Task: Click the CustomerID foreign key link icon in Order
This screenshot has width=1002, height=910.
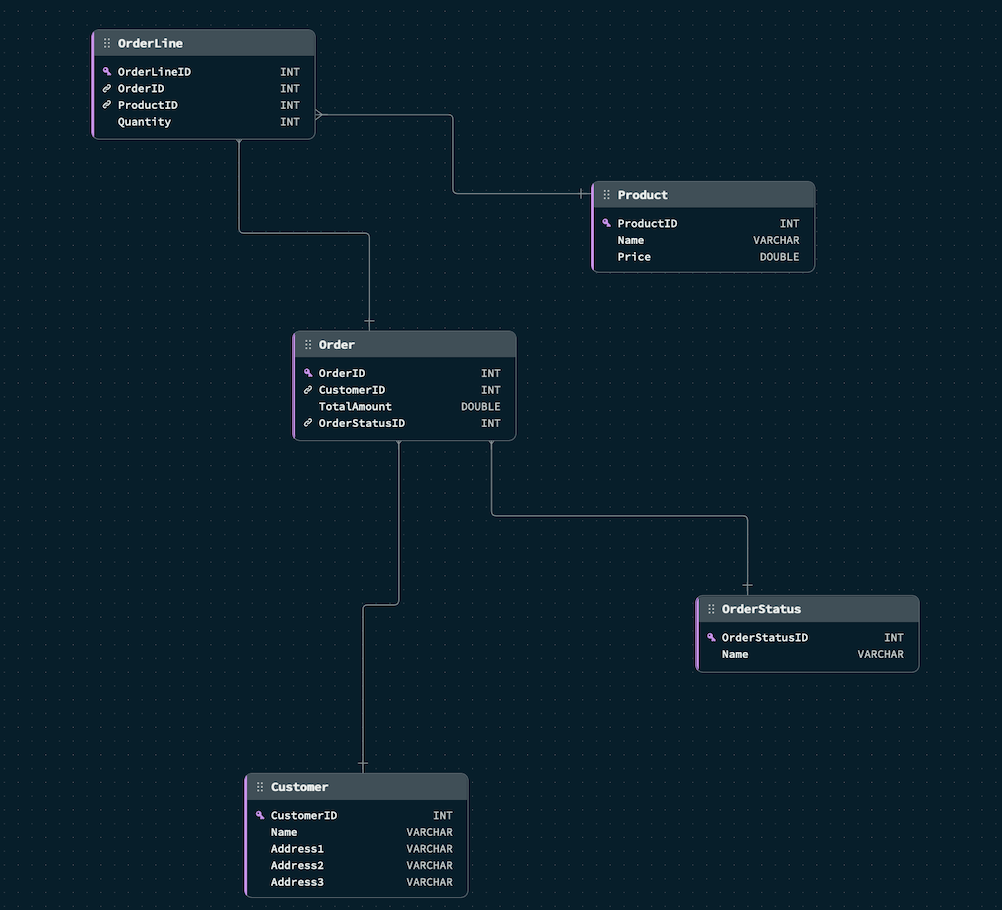Action: click(308, 390)
